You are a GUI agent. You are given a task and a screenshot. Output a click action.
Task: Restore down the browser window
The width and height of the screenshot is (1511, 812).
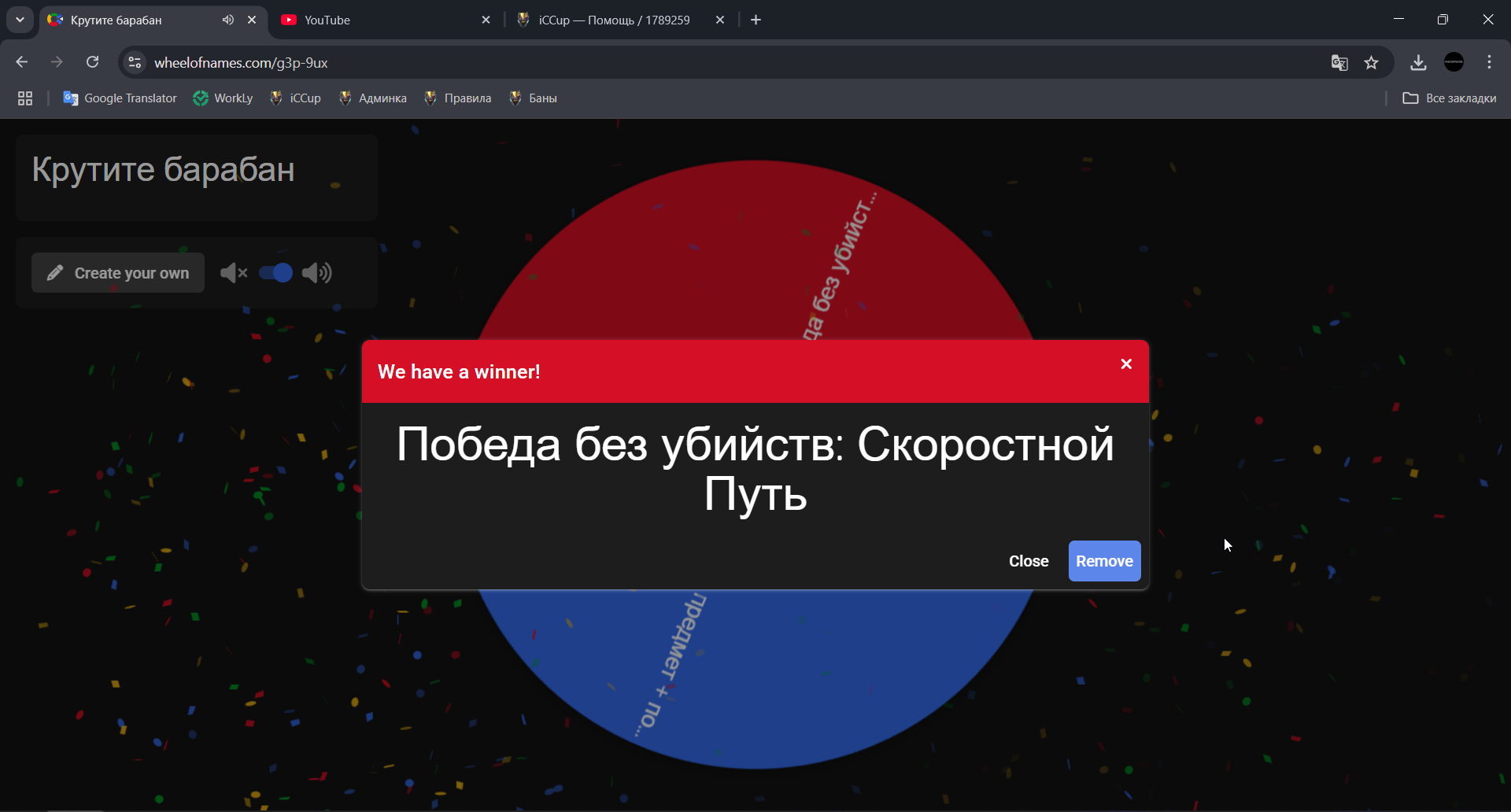[x=1443, y=20]
